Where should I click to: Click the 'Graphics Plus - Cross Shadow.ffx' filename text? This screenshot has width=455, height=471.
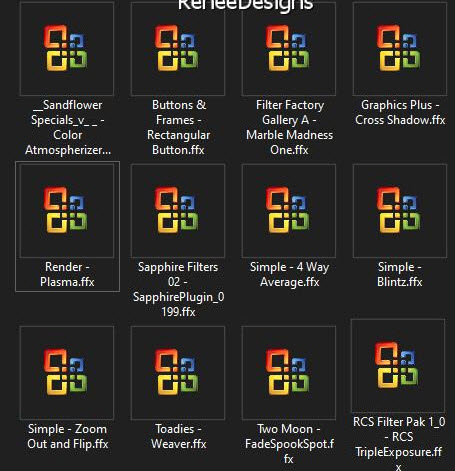coord(400,112)
